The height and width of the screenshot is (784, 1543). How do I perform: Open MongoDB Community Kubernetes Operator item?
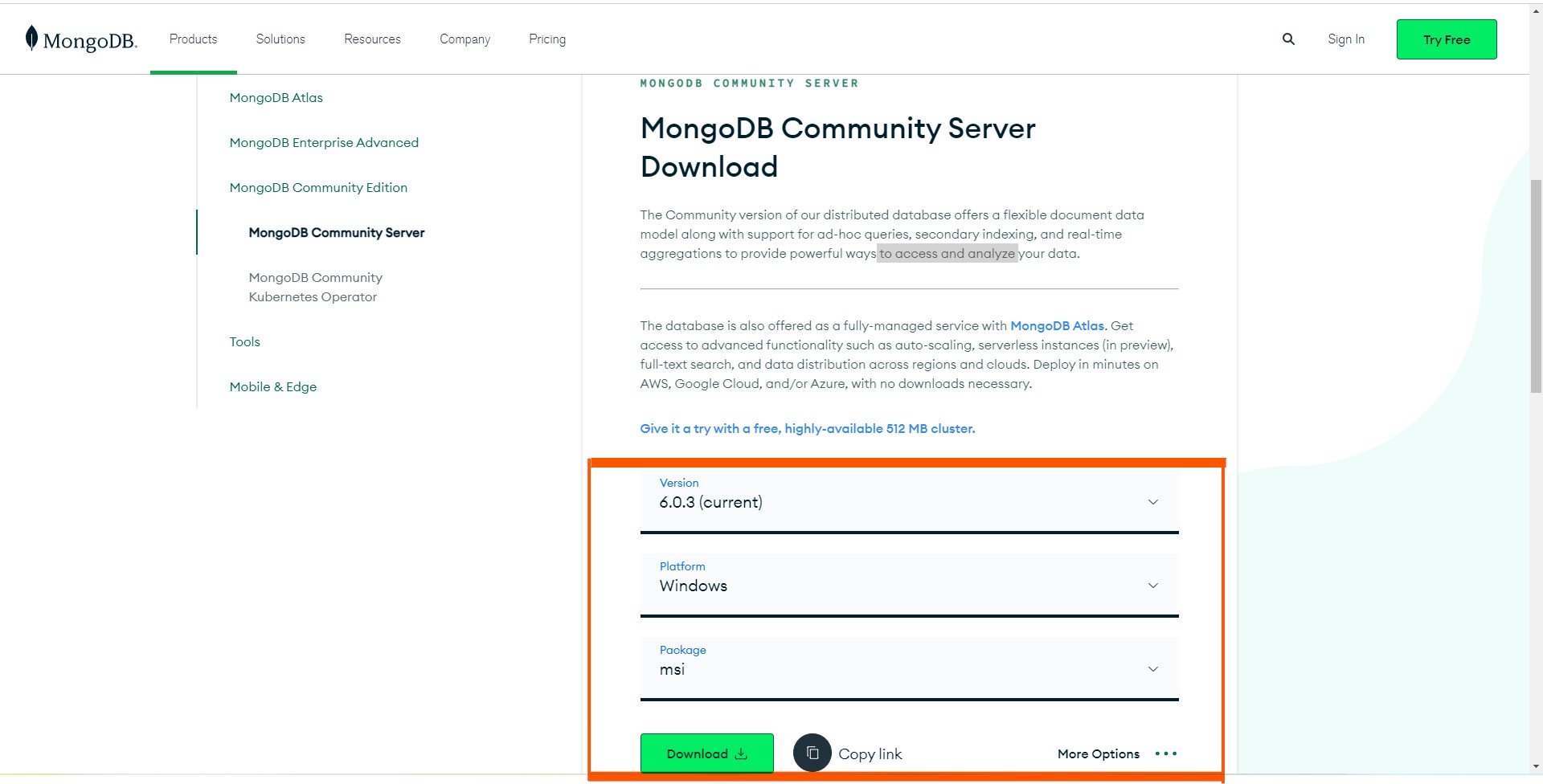point(316,287)
